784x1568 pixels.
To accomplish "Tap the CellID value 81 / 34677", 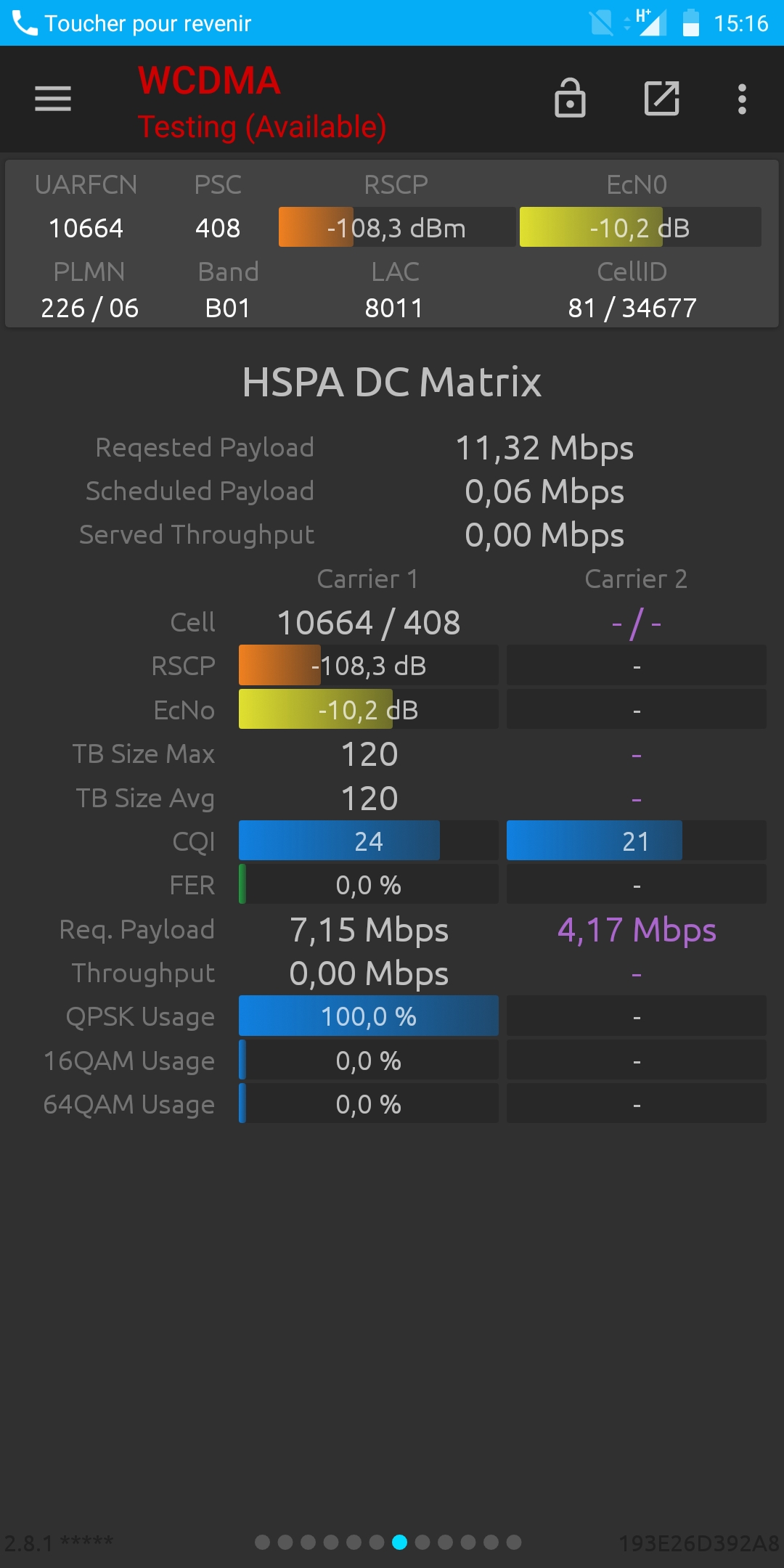I will 632,308.
